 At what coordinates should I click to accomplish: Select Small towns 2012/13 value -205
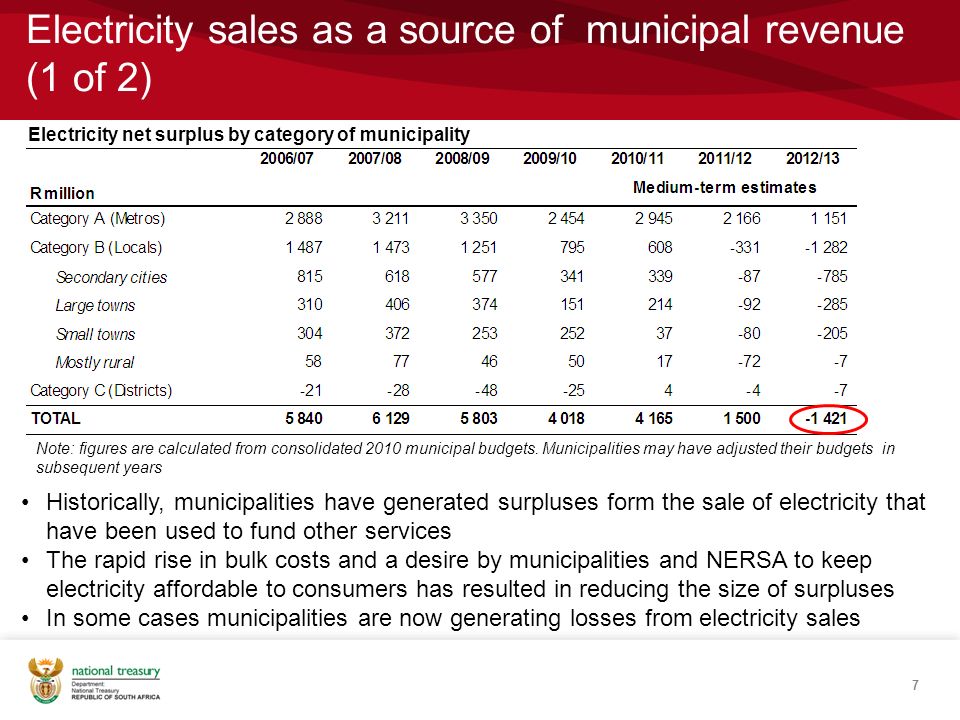point(833,333)
